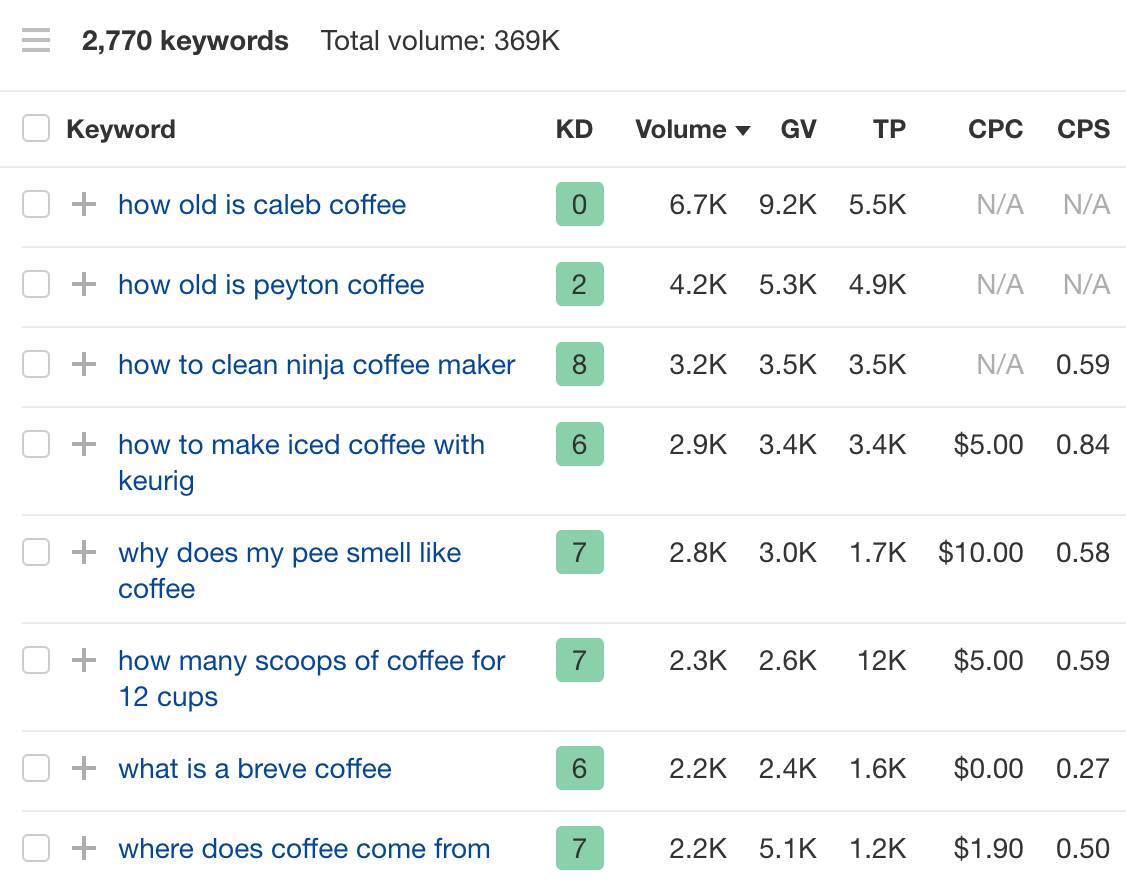This screenshot has width=1126, height=884.
Task: Click the TP column header
Action: [889, 129]
